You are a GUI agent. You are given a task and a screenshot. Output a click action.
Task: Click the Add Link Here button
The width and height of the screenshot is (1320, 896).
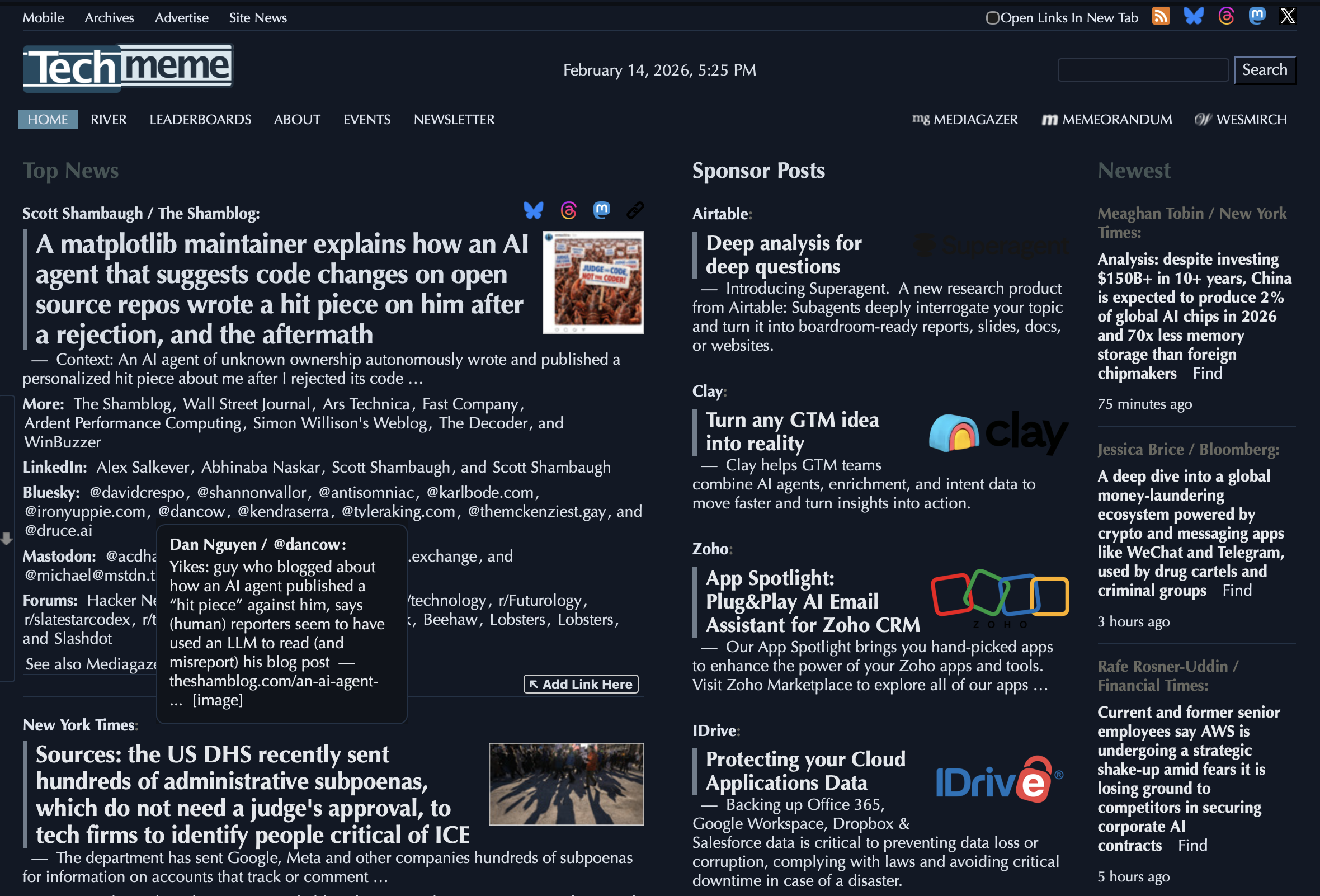pyautogui.click(x=580, y=683)
